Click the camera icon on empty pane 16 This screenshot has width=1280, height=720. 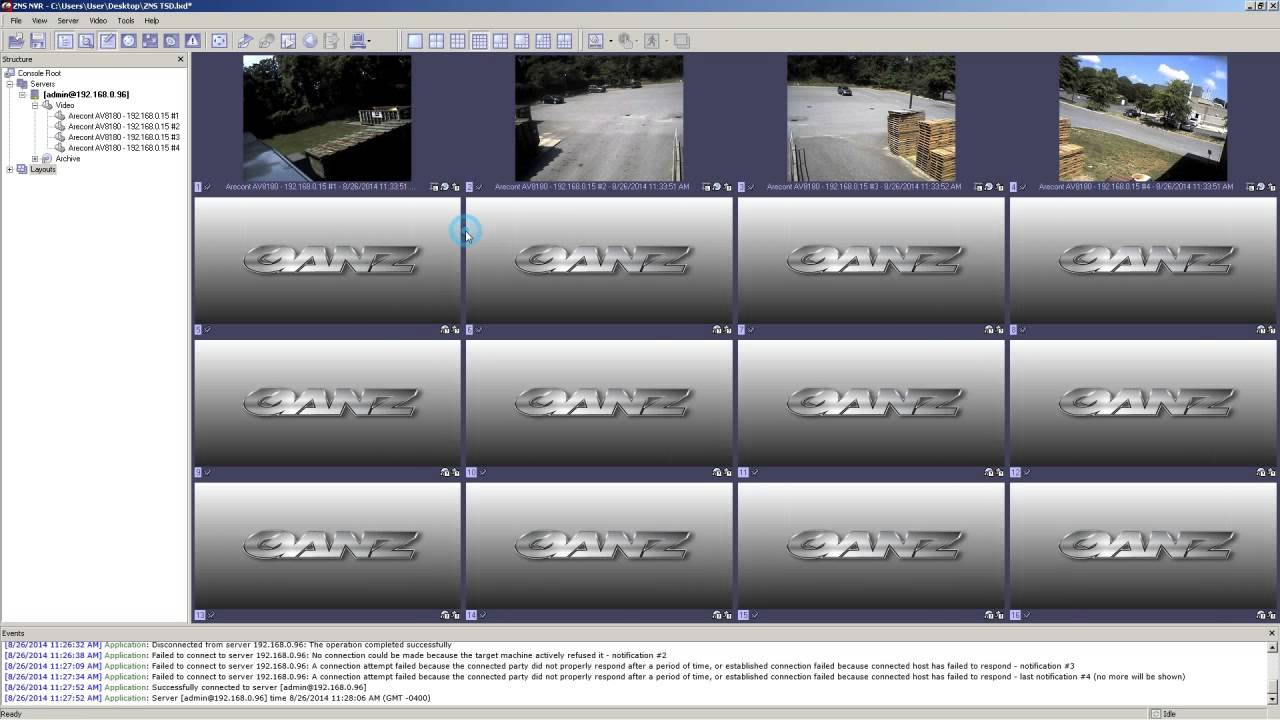click(1261, 616)
